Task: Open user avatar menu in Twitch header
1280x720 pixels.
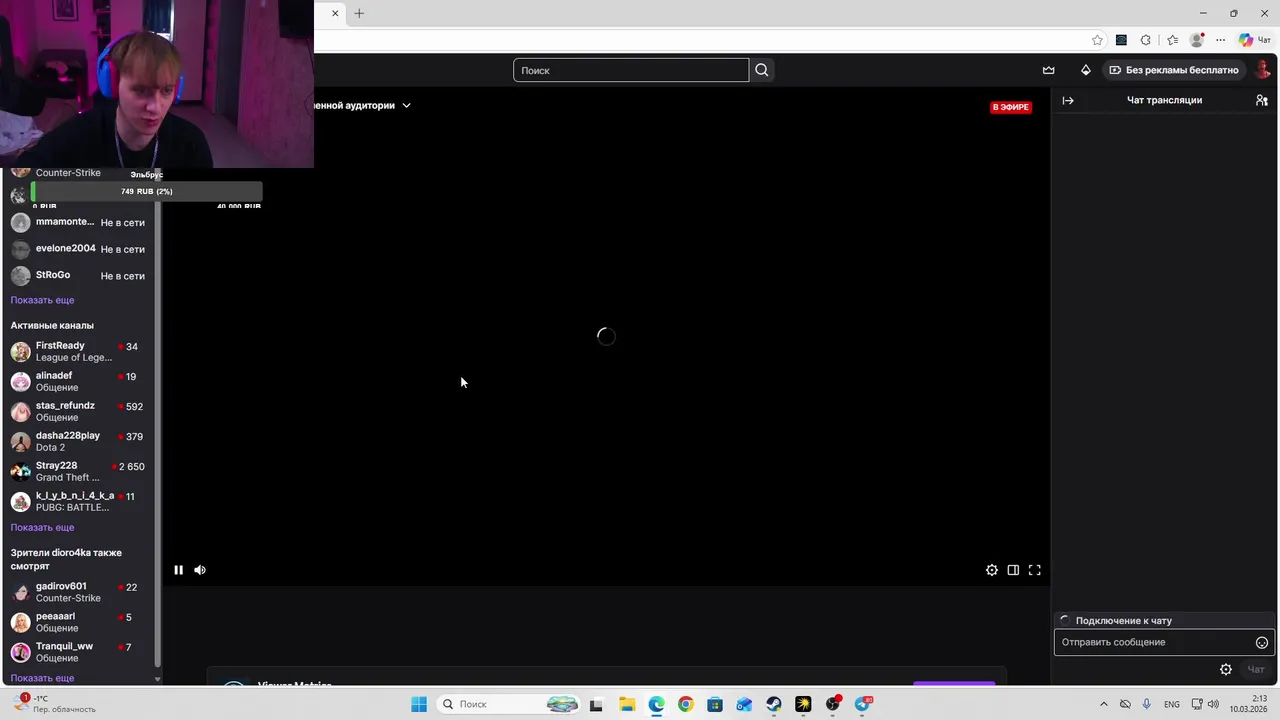Action: pyautogui.click(x=1265, y=70)
